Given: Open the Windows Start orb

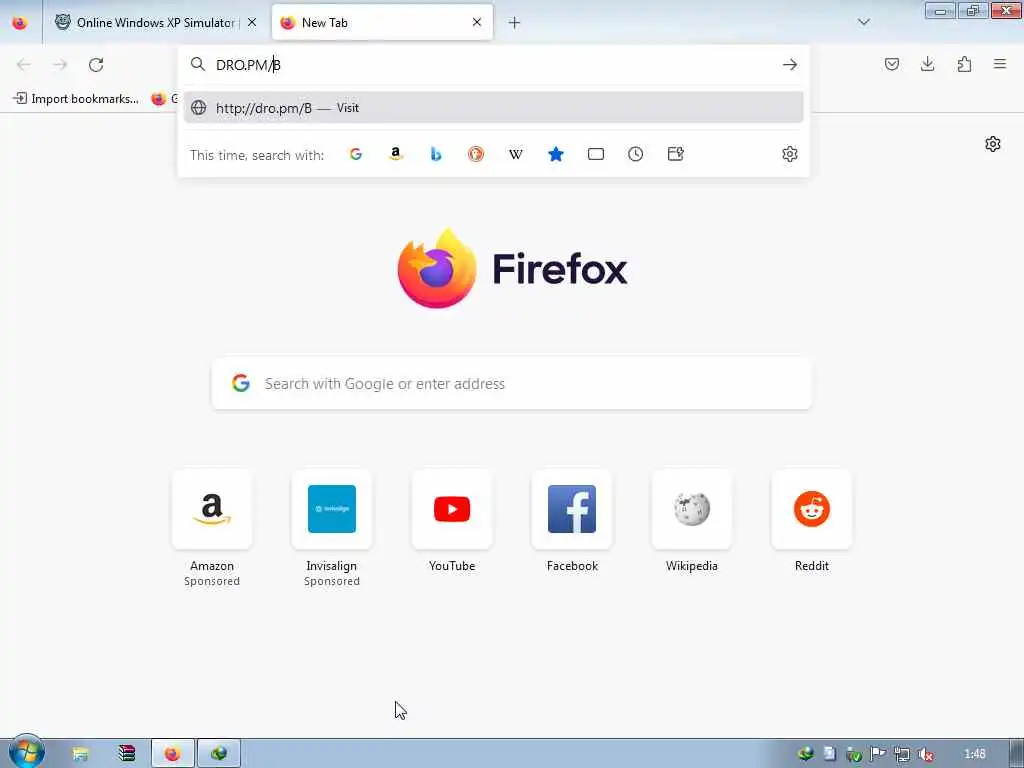Looking at the screenshot, I should 26,752.
